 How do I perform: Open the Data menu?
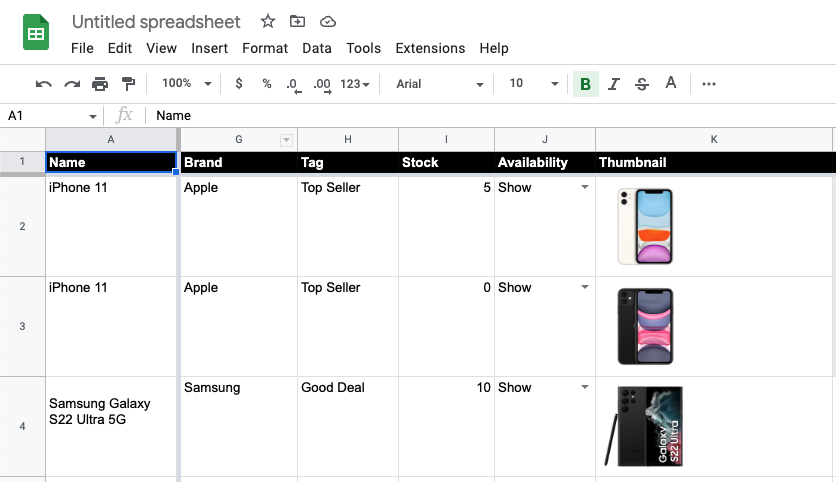click(317, 48)
